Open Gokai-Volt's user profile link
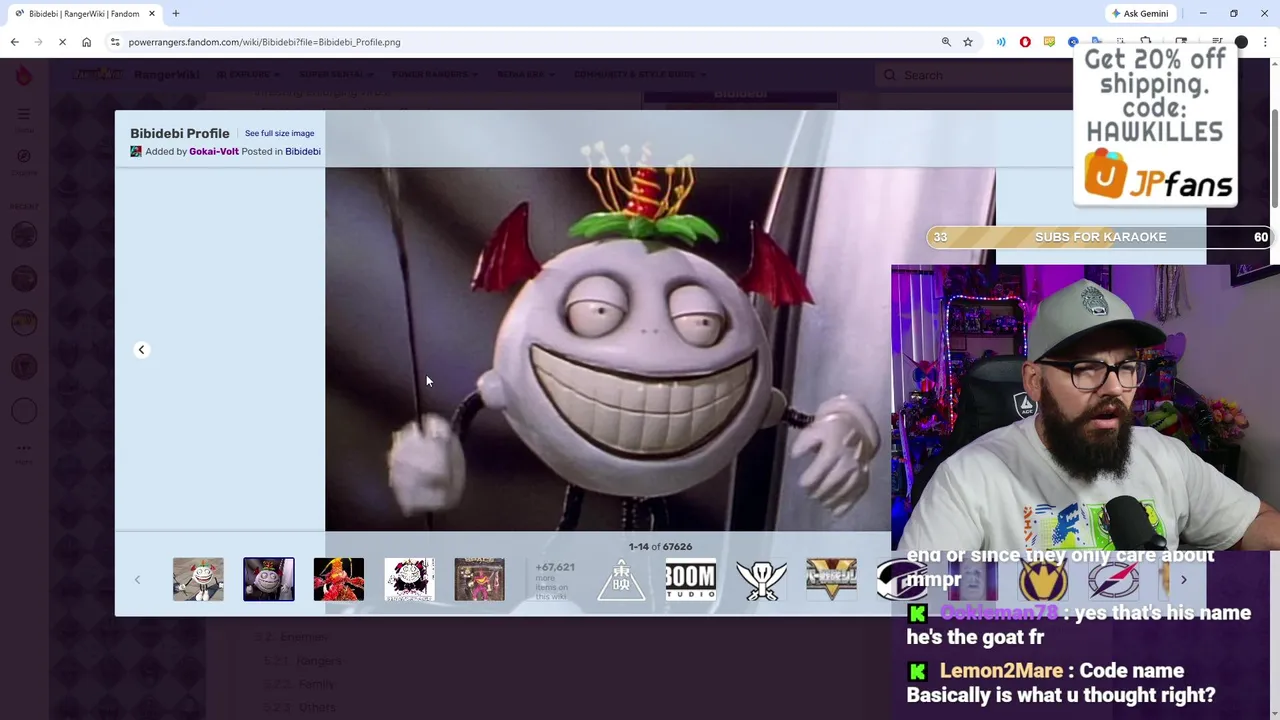 (x=214, y=151)
